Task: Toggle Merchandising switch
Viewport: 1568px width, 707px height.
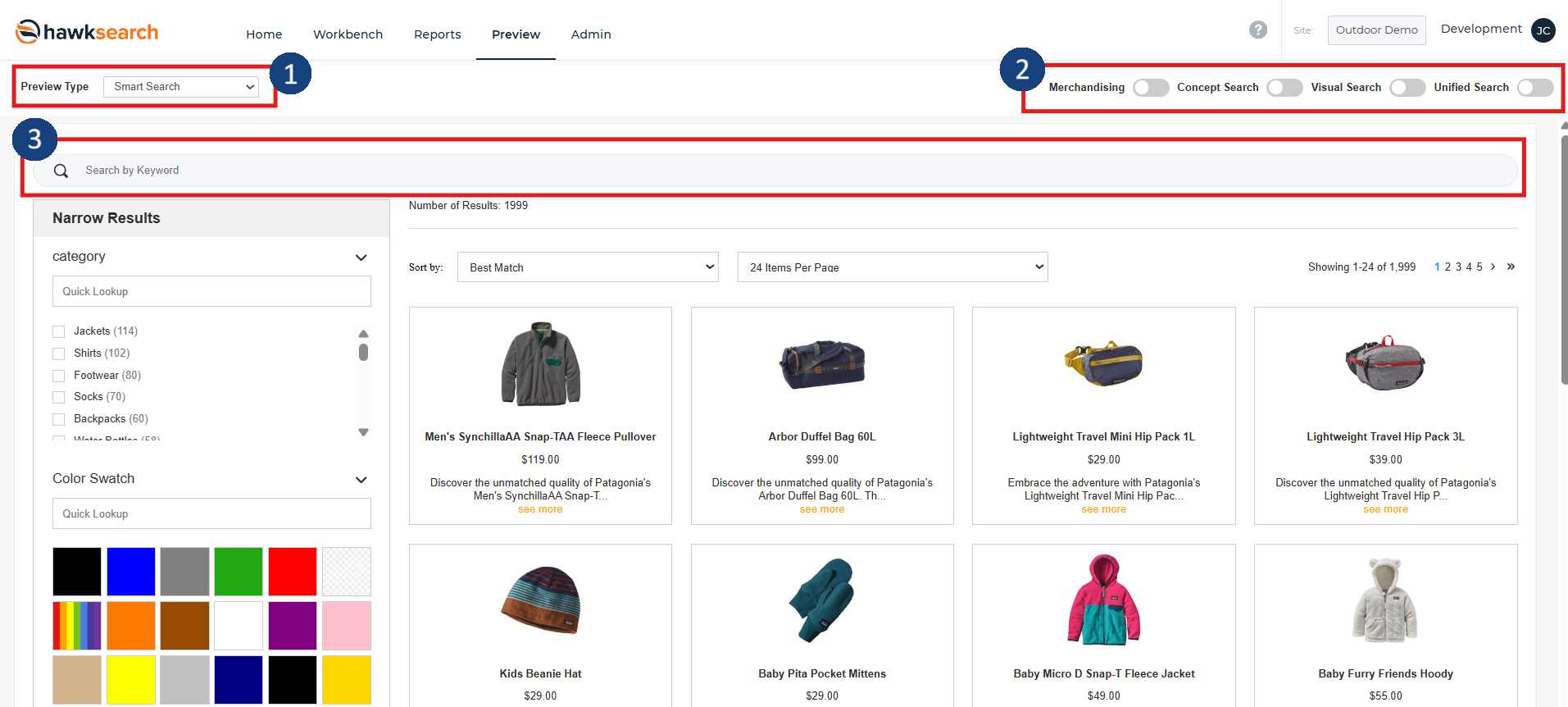Action: coord(1151,88)
